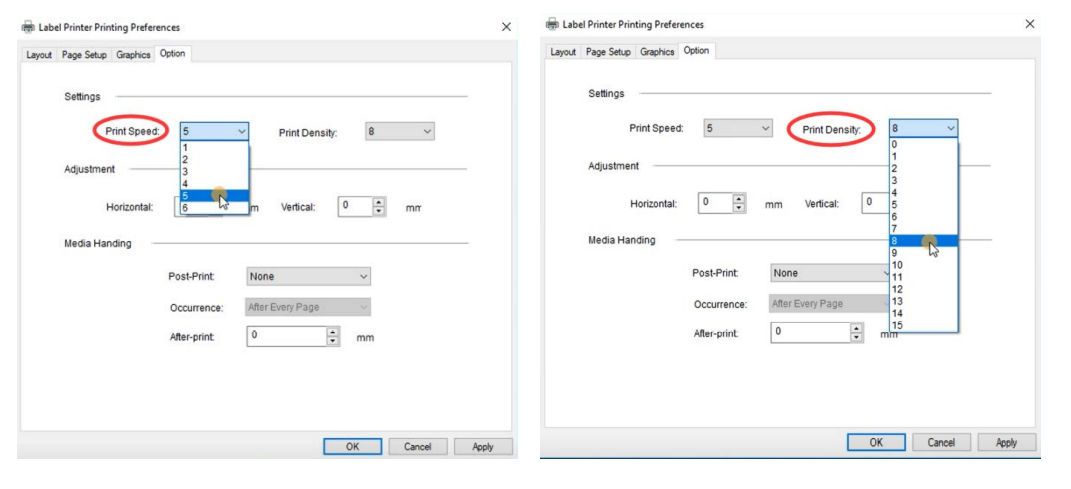The height and width of the screenshot is (489, 1071).
Task: Select density 2 in the open Print Density list
Action: click(x=923, y=168)
